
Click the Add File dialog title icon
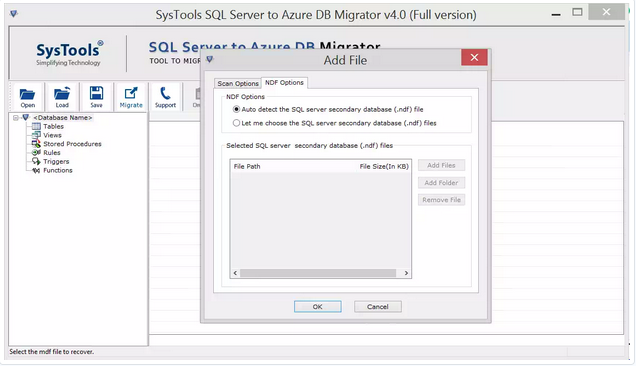210,60
